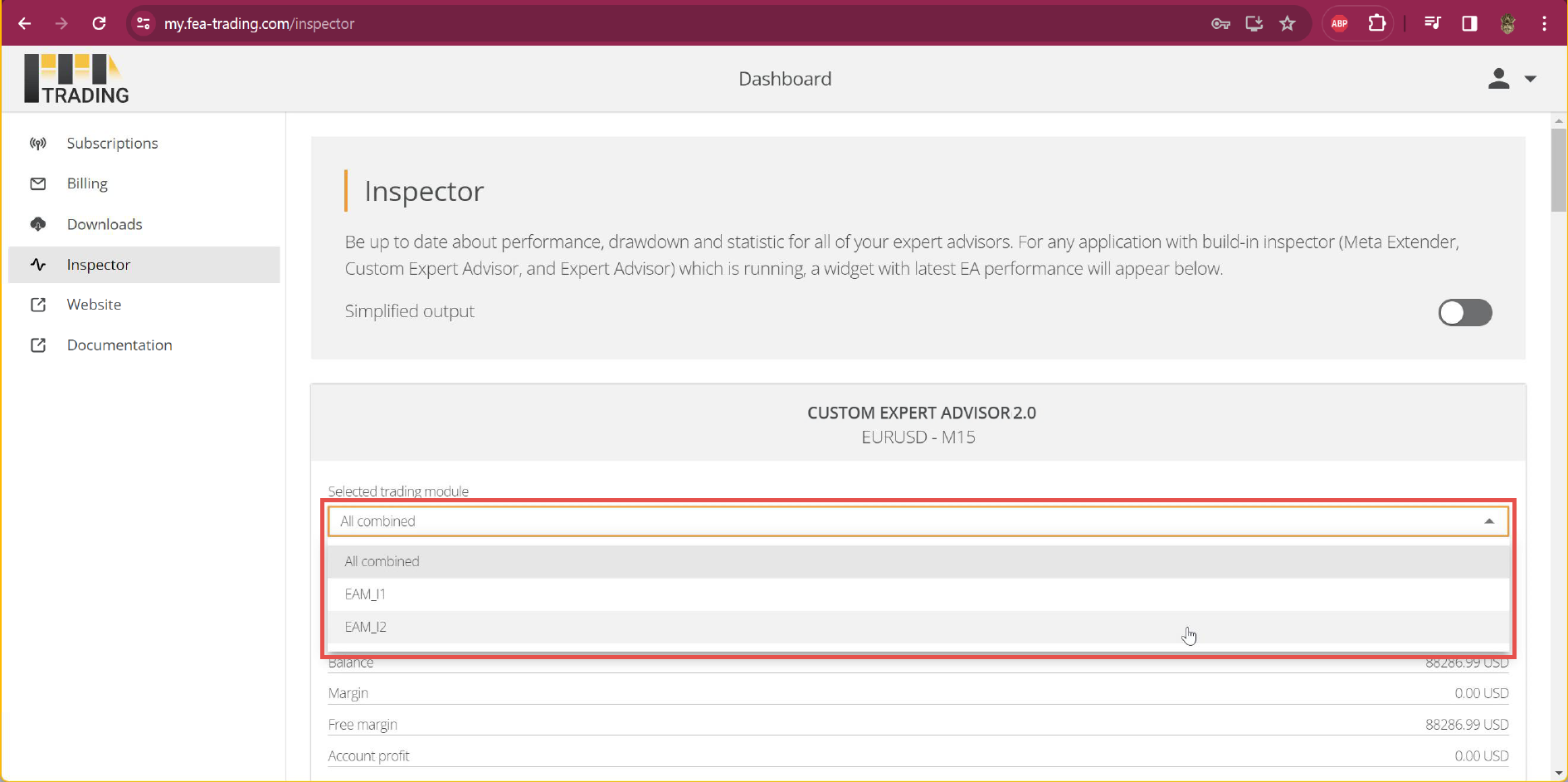Click the install app icon in address bar
Viewport: 1568px width, 782px height.
click(1254, 23)
